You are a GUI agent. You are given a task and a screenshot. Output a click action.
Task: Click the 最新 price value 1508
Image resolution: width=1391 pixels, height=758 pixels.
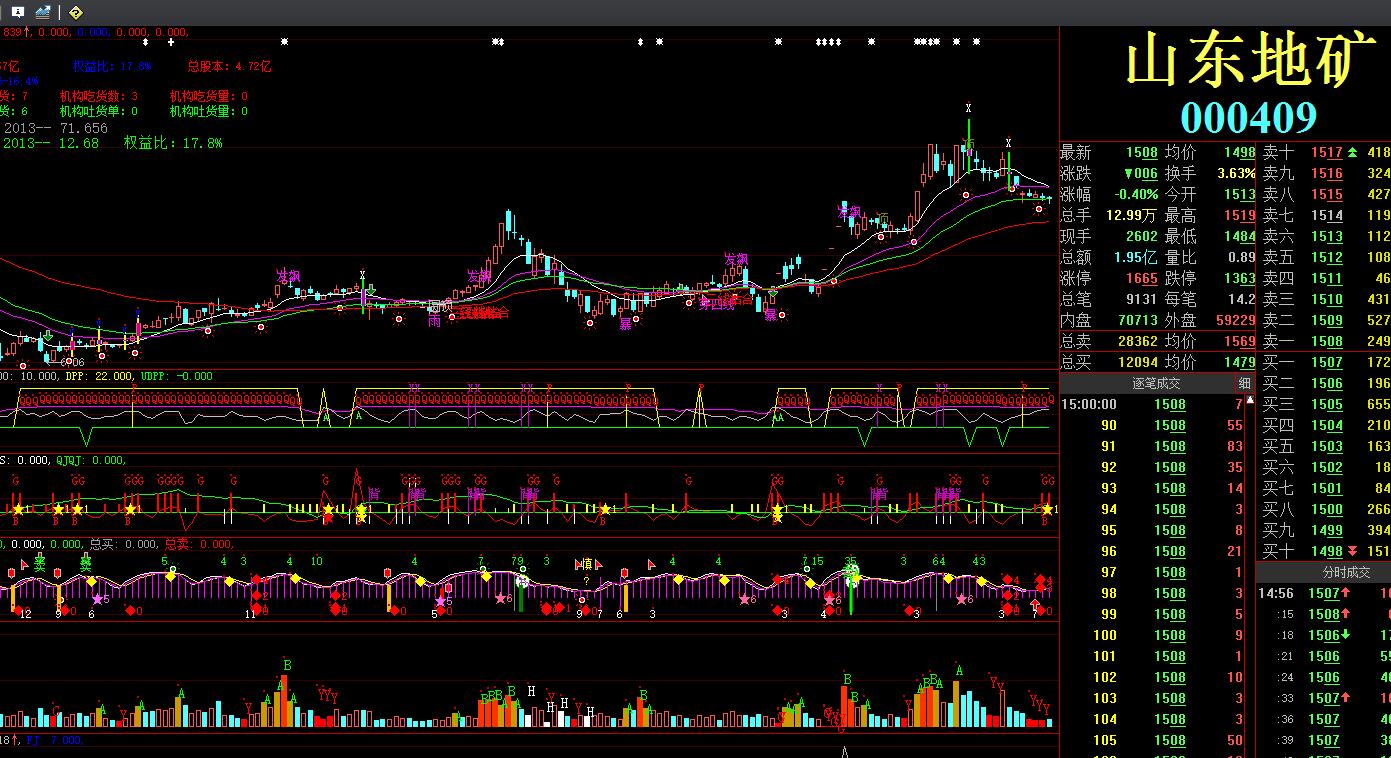[1142, 153]
